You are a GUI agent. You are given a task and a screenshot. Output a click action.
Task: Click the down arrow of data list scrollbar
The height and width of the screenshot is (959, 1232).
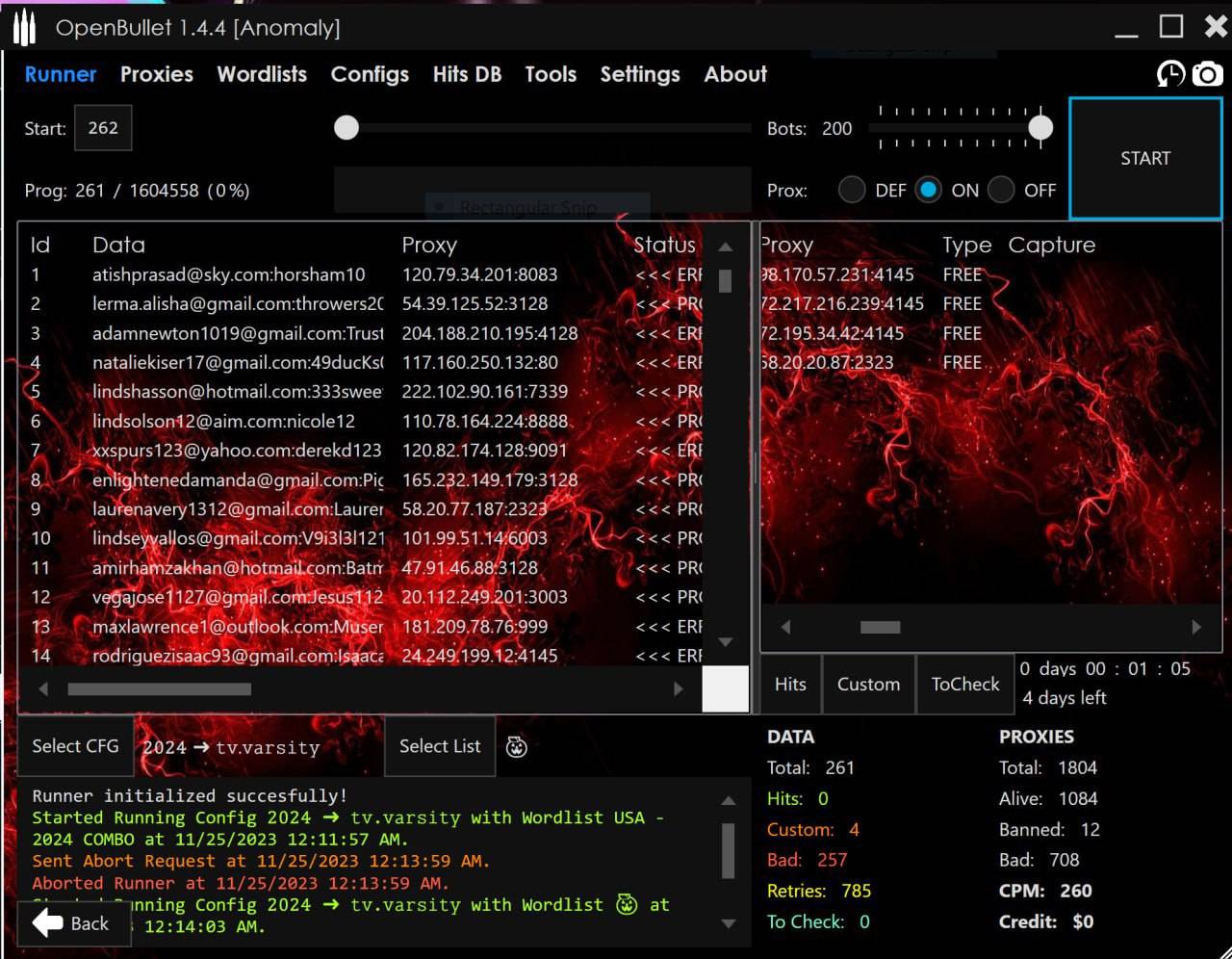click(x=726, y=642)
